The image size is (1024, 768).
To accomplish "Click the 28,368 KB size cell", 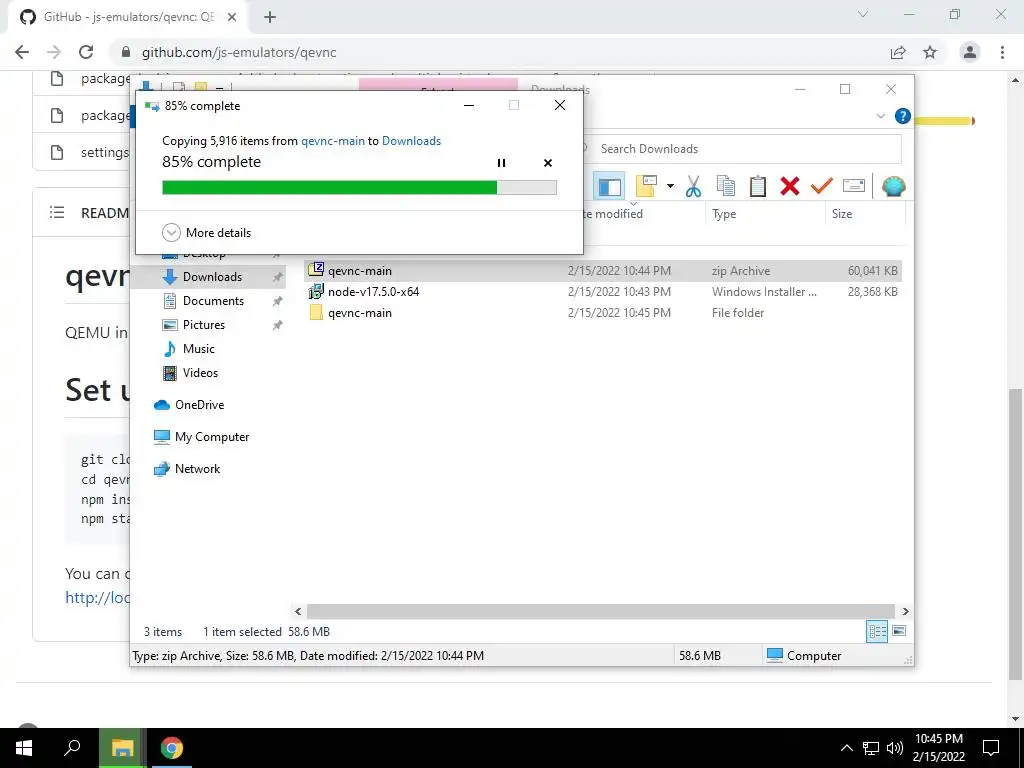I will click(872, 292).
